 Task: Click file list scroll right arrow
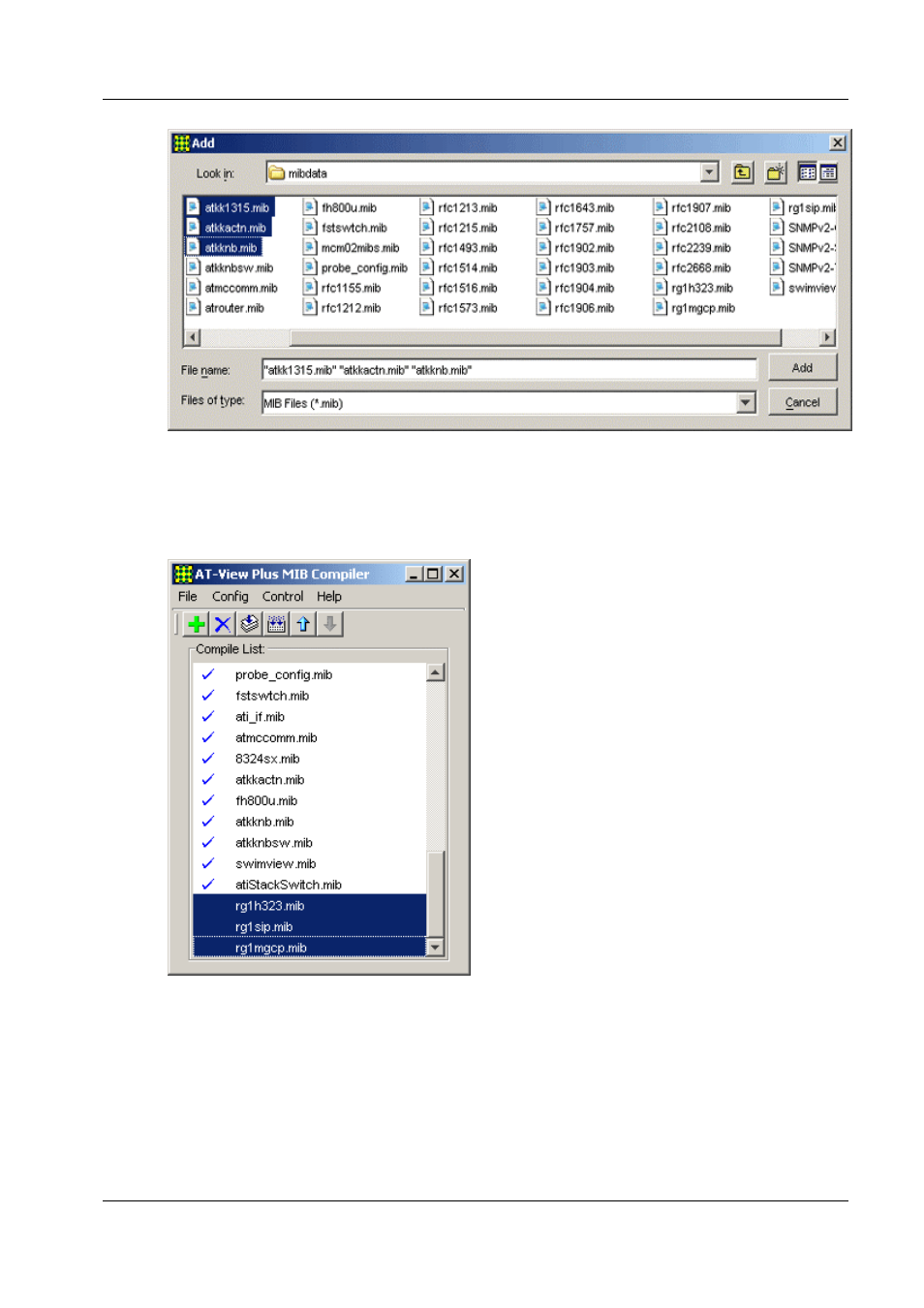point(827,337)
